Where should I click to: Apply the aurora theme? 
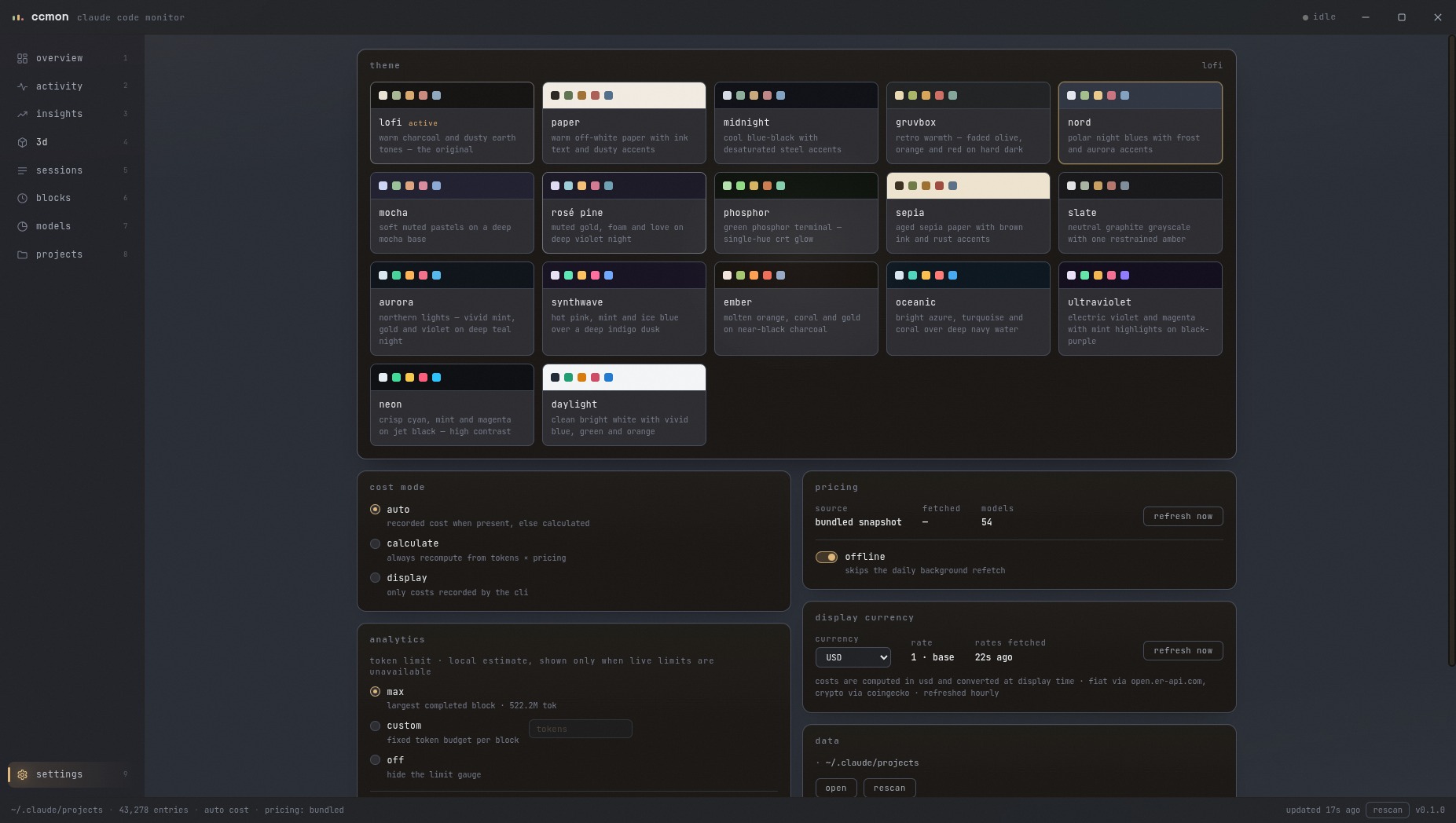[452, 309]
